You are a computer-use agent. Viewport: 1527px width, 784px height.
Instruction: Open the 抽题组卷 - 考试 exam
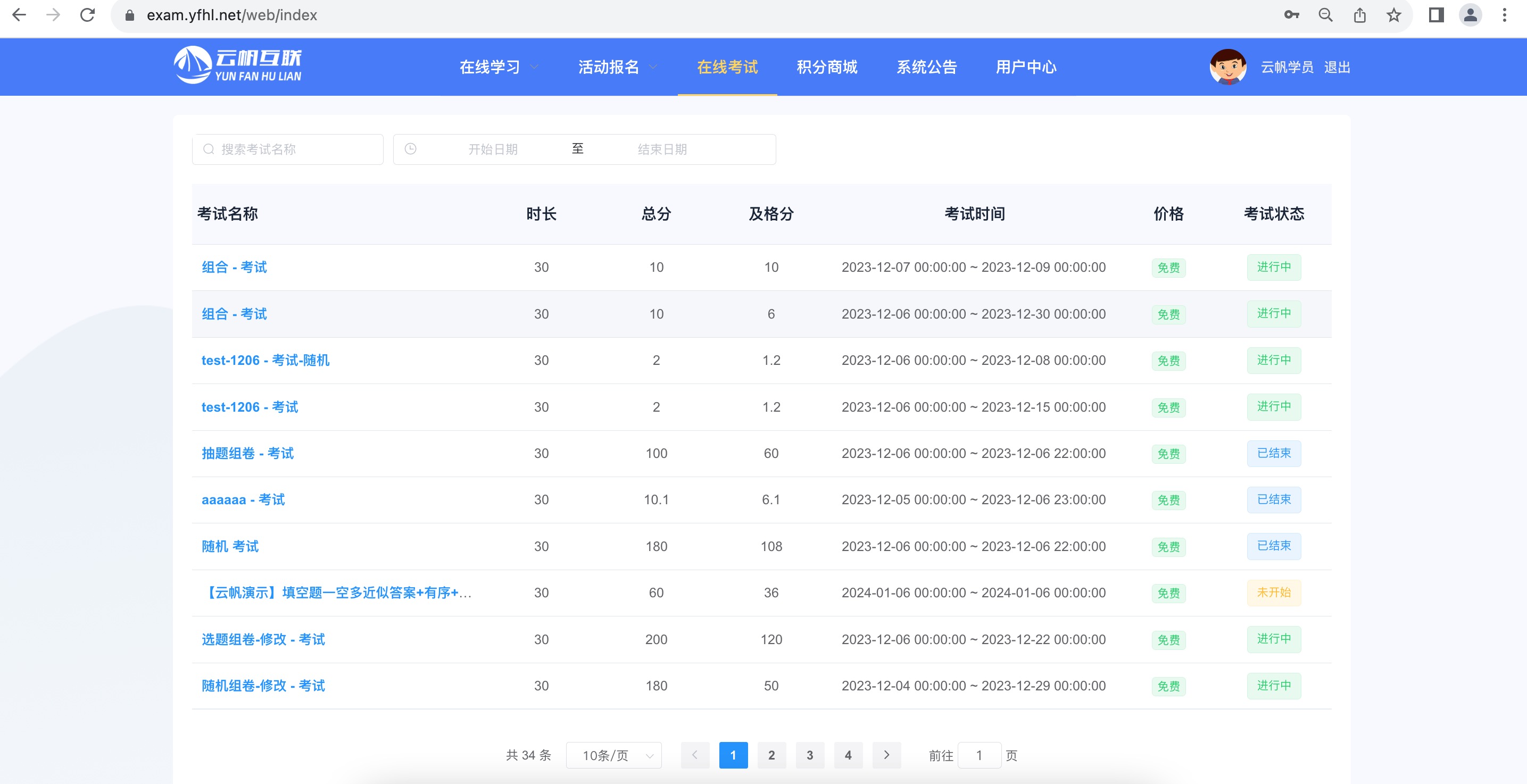pyautogui.click(x=248, y=453)
